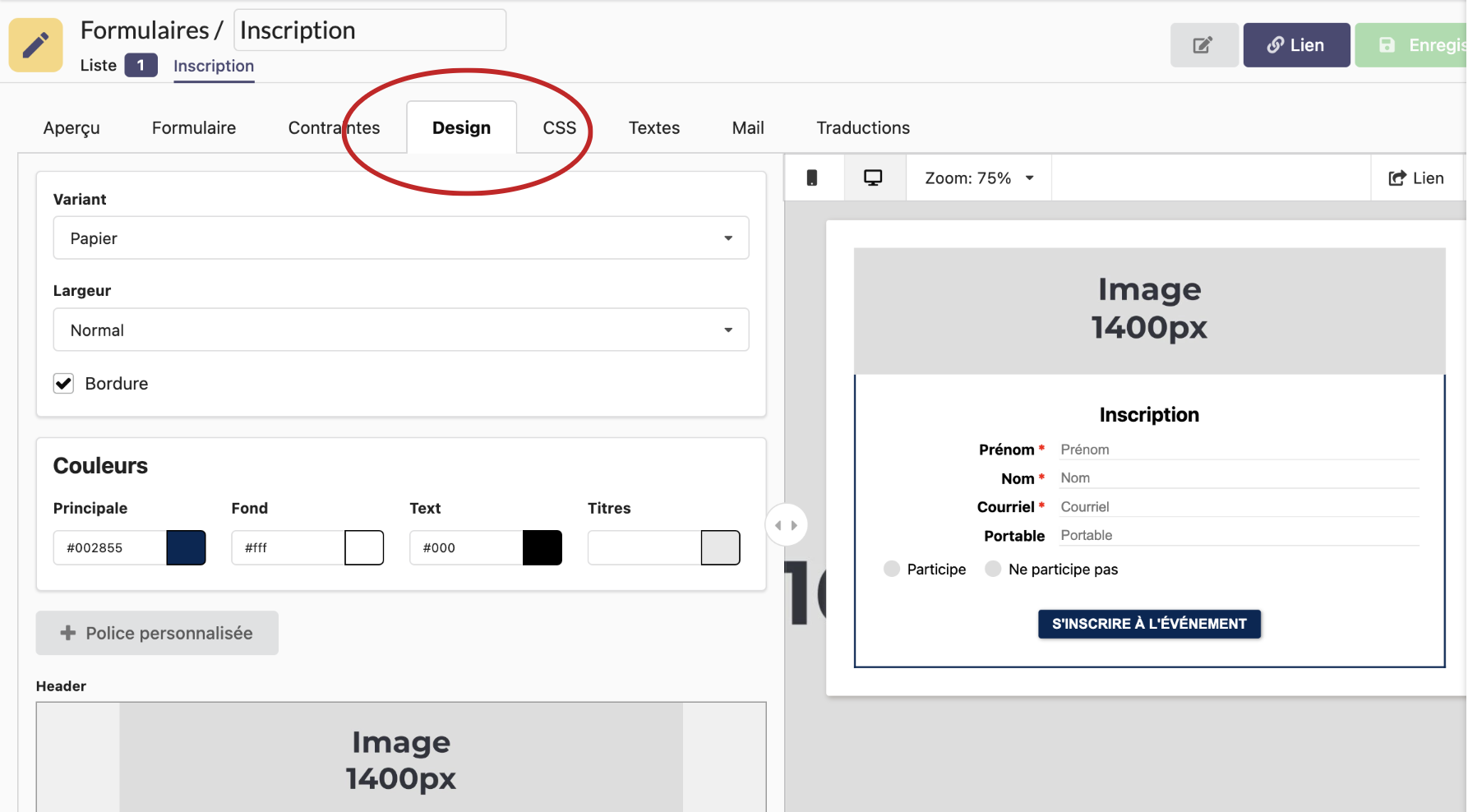Select the Participe radio option

pyautogui.click(x=892, y=570)
